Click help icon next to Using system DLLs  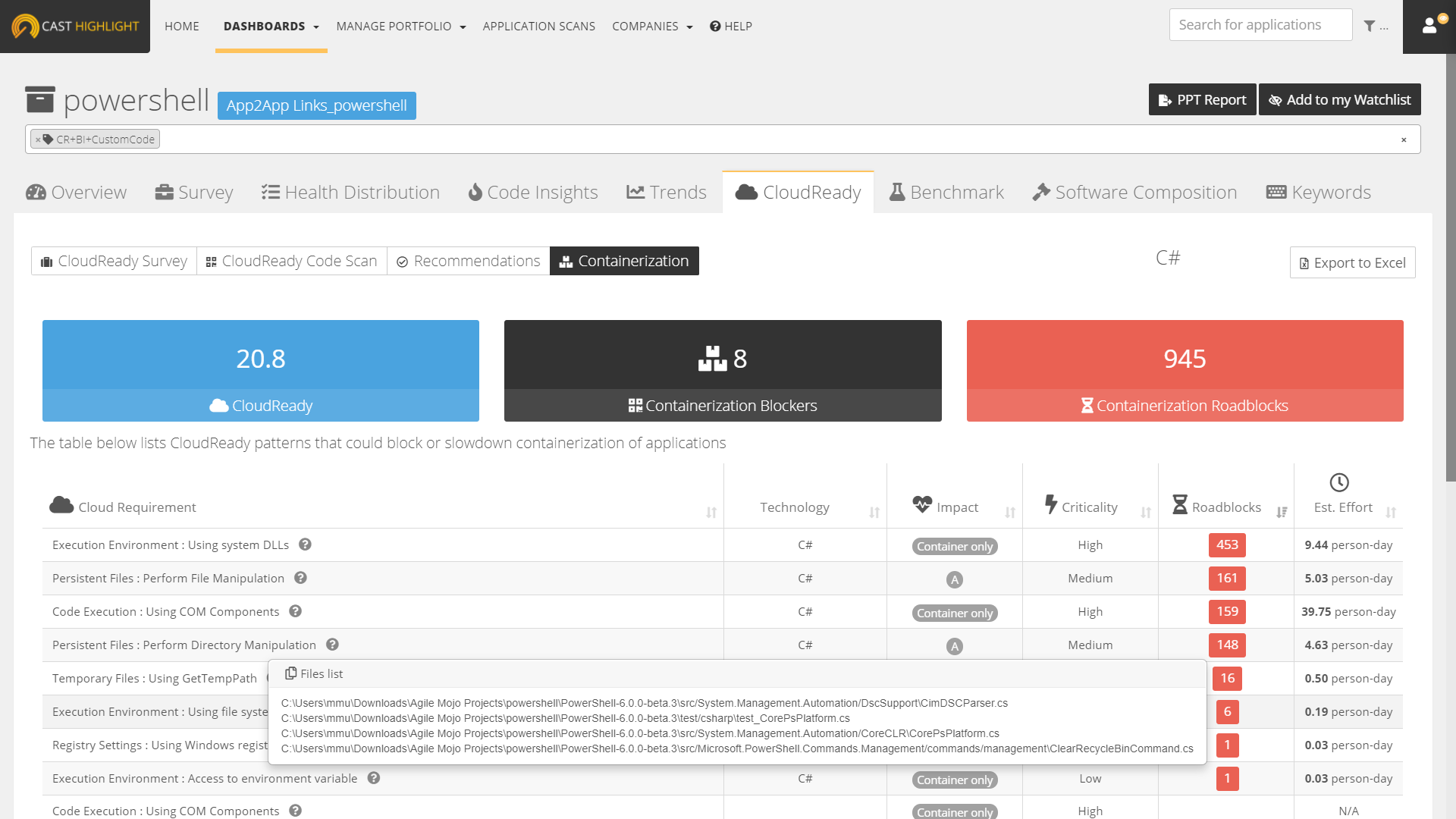pos(305,544)
